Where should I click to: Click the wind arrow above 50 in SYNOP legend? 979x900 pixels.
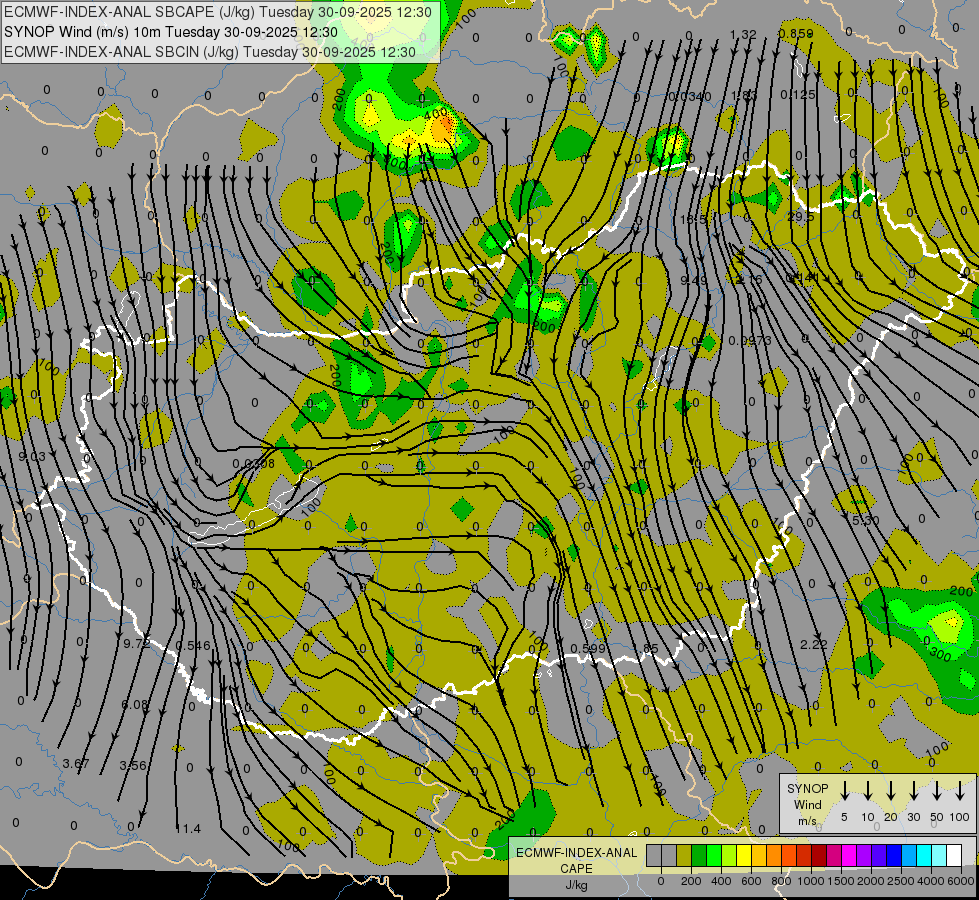(x=937, y=790)
